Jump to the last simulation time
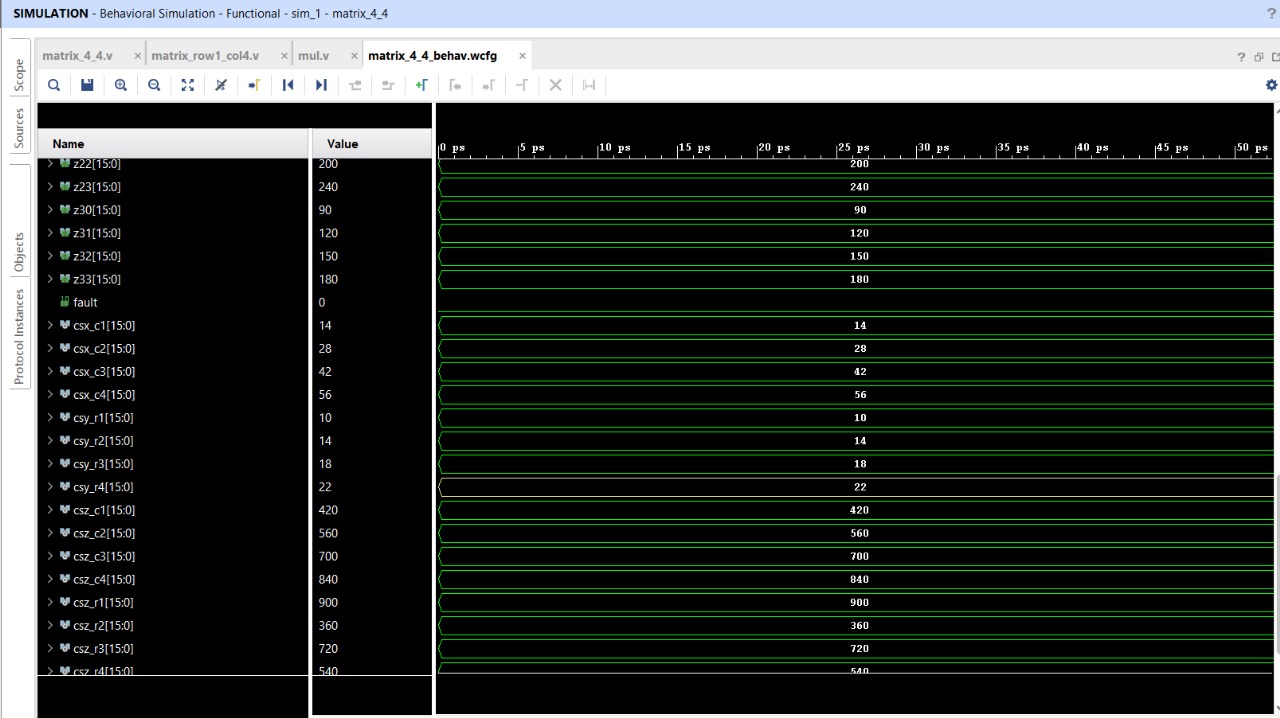The width and height of the screenshot is (1280, 718). pyautogui.click(x=321, y=85)
